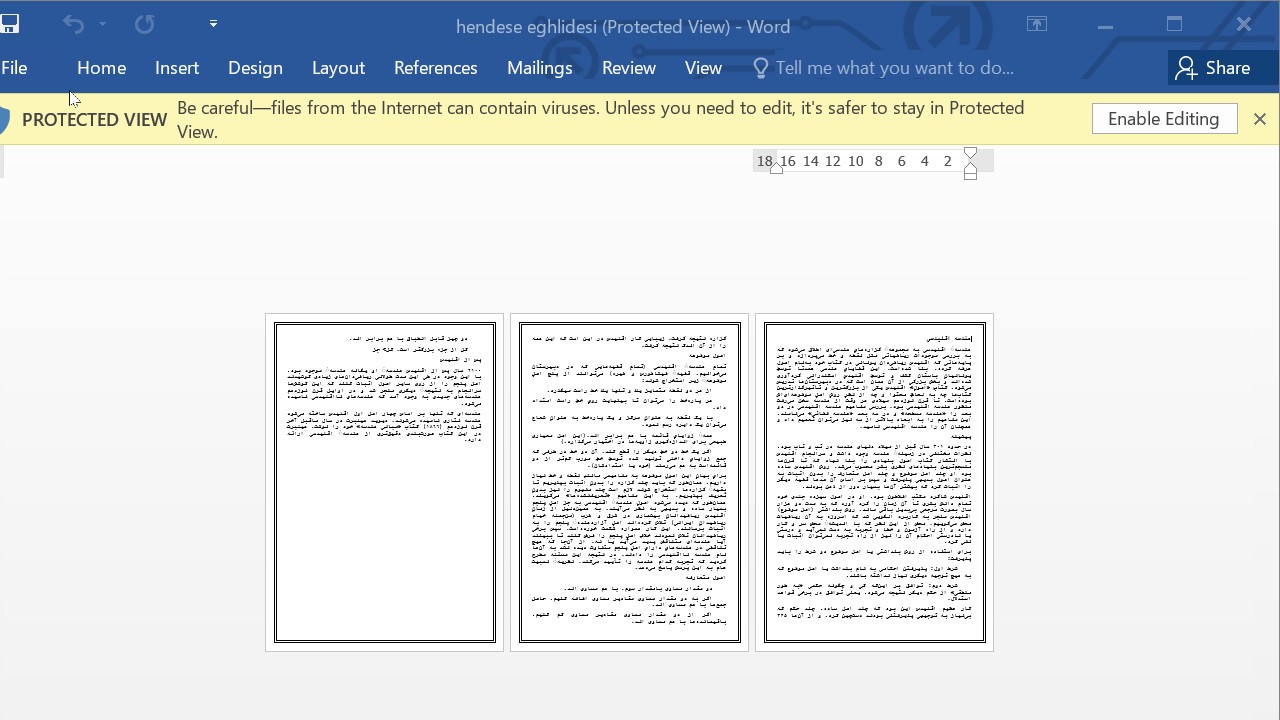The height and width of the screenshot is (720, 1280).
Task: Open the File menu
Action: tap(14, 68)
